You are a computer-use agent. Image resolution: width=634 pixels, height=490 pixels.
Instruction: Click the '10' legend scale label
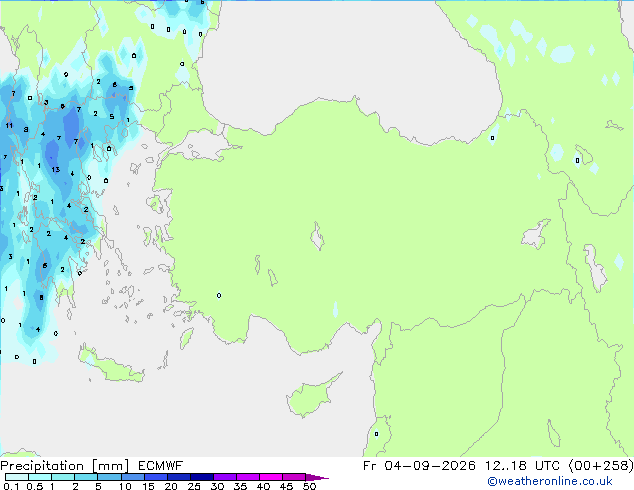(125, 486)
